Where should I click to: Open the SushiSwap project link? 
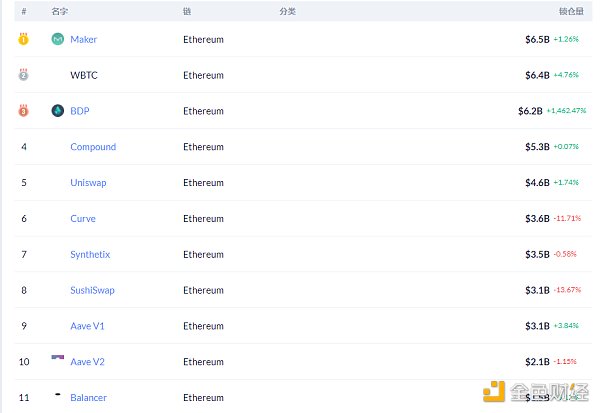point(92,291)
